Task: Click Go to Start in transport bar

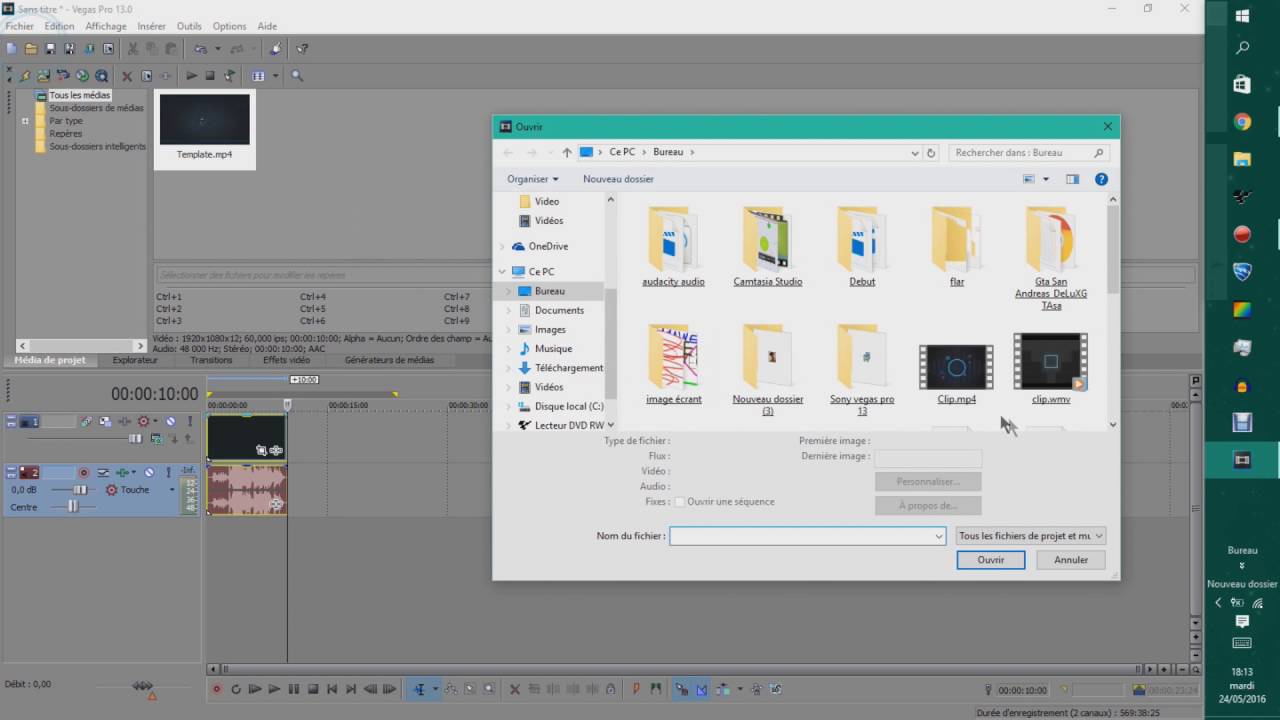Action: pyautogui.click(x=332, y=689)
